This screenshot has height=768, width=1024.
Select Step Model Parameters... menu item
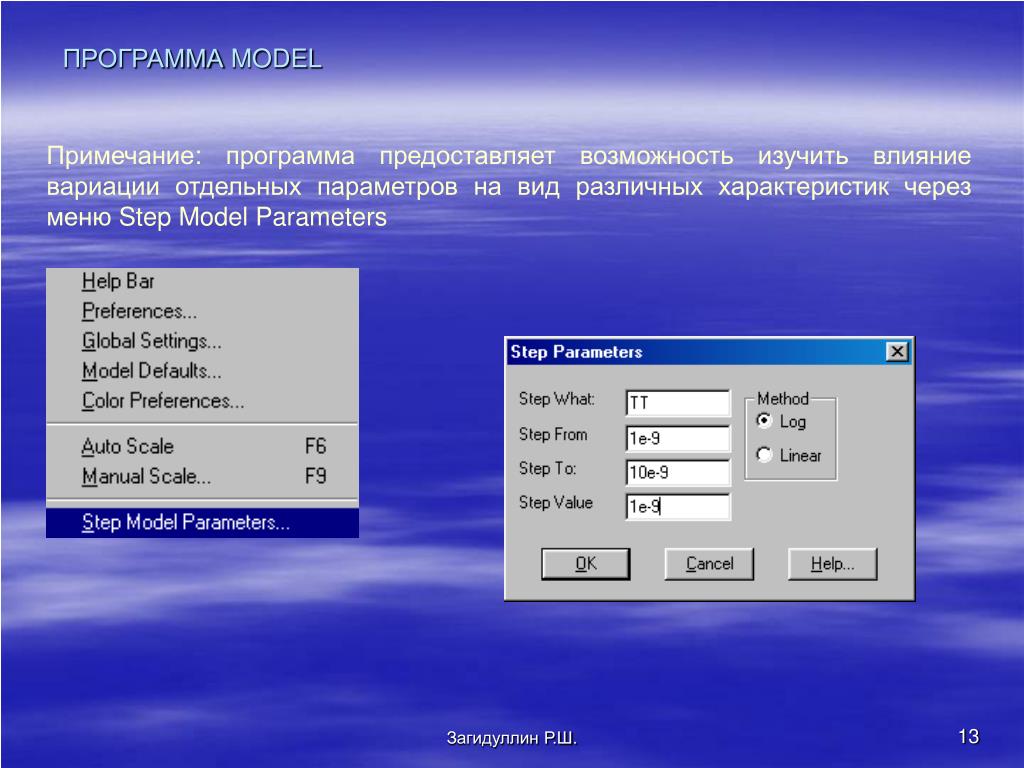pyautogui.click(x=202, y=522)
